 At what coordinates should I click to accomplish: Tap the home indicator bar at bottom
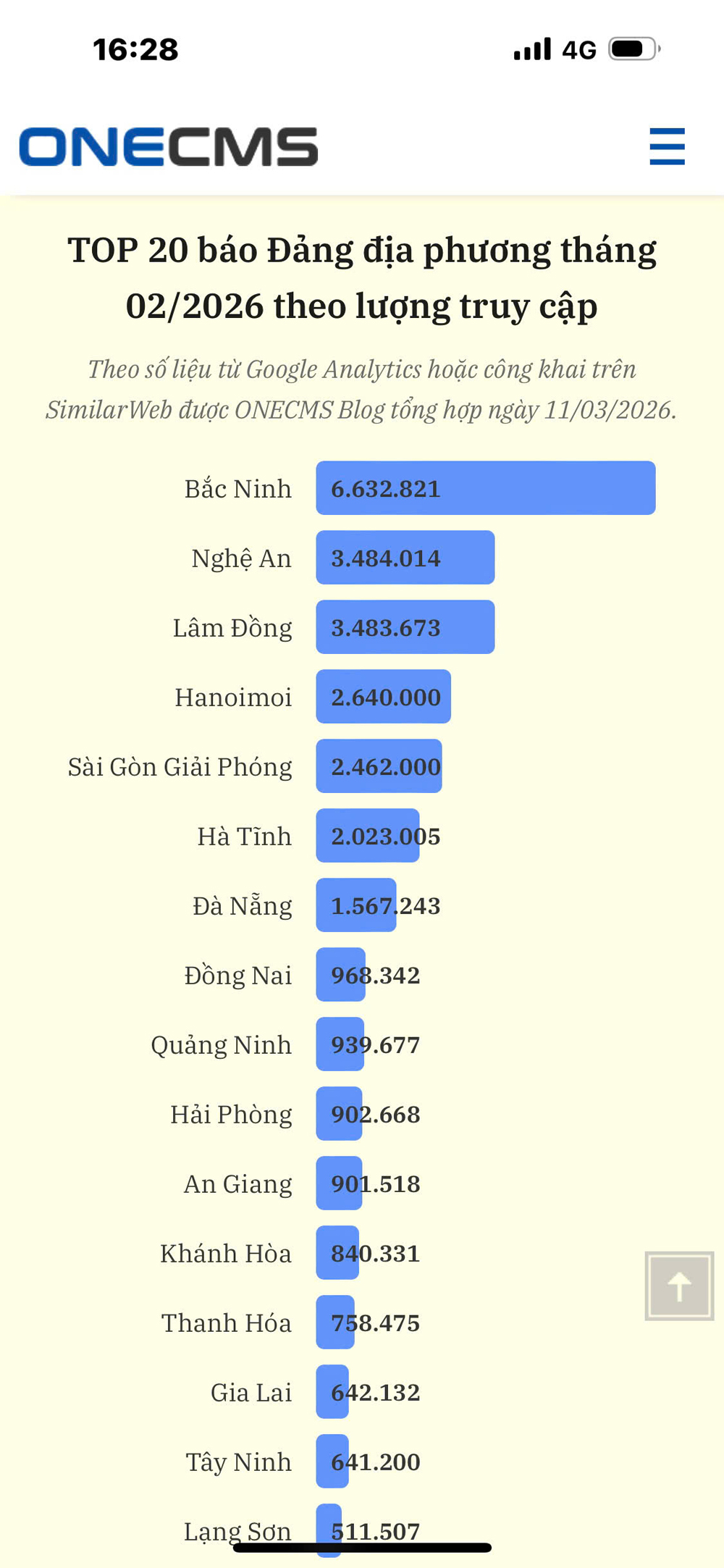click(362, 1548)
